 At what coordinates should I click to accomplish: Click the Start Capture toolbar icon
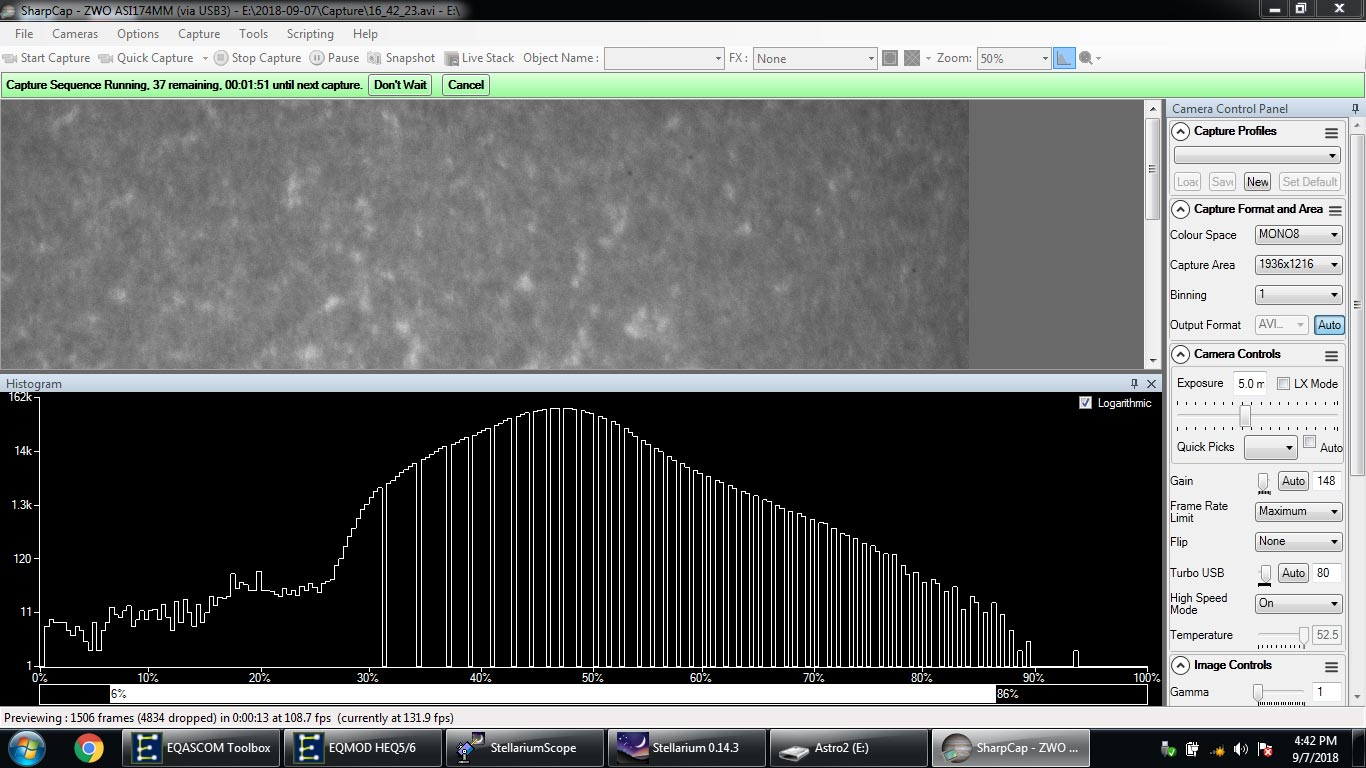(11, 58)
